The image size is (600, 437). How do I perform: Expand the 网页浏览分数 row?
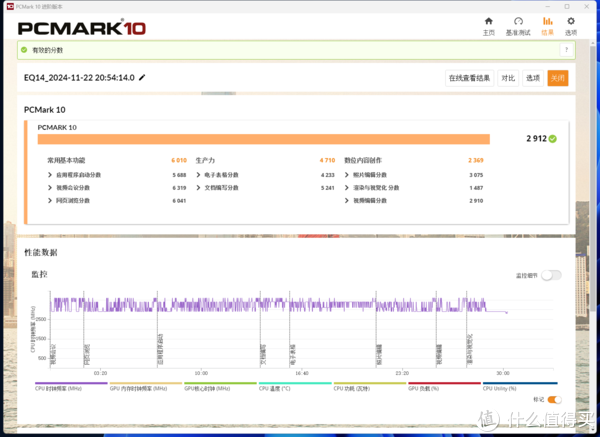[x=50, y=201]
